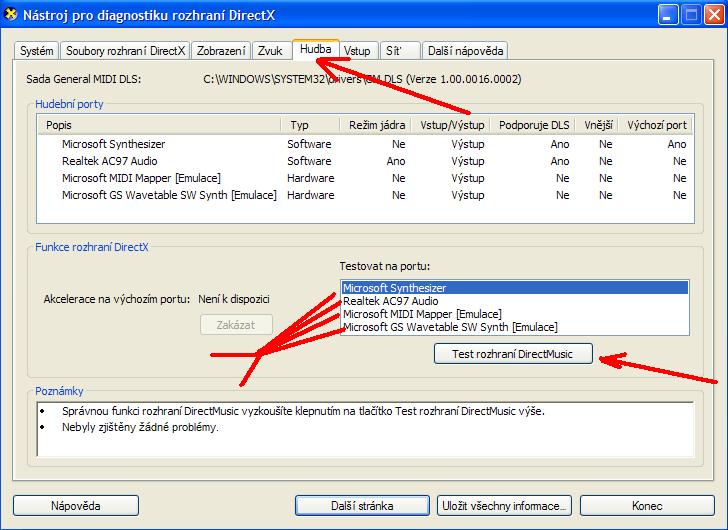Switch to Soubory rozhraní DirectX tab

(x=125, y=51)
